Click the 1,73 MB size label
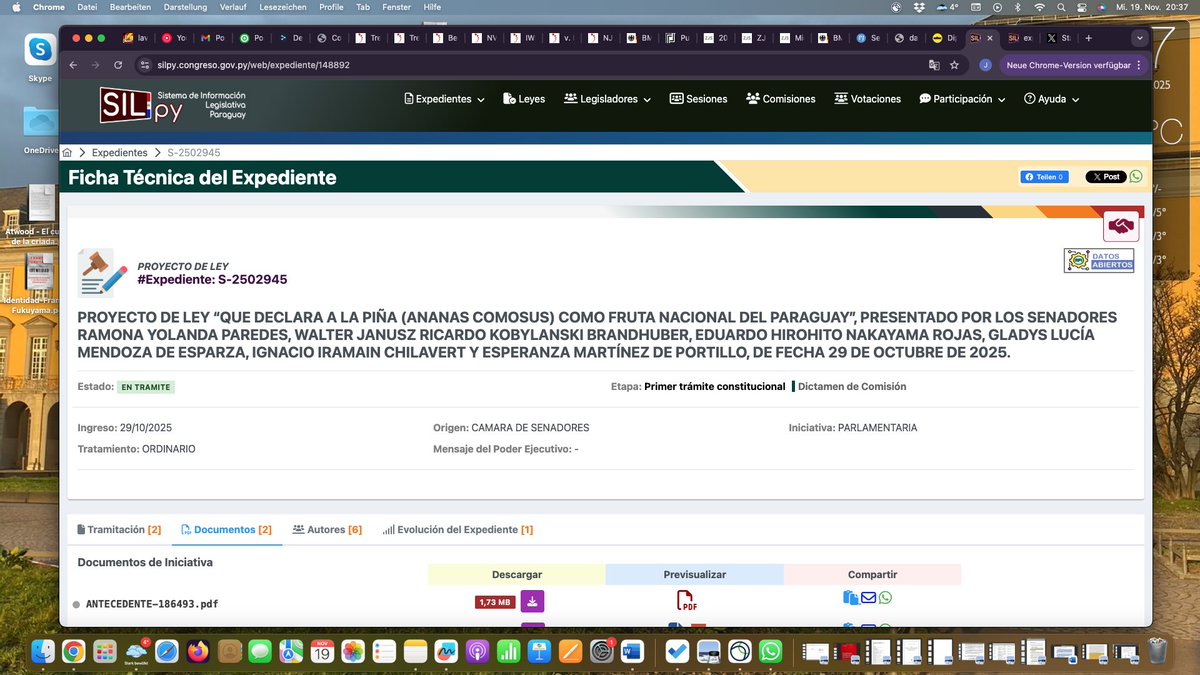This screenshot has width=1200, height=675. [495, 602]
